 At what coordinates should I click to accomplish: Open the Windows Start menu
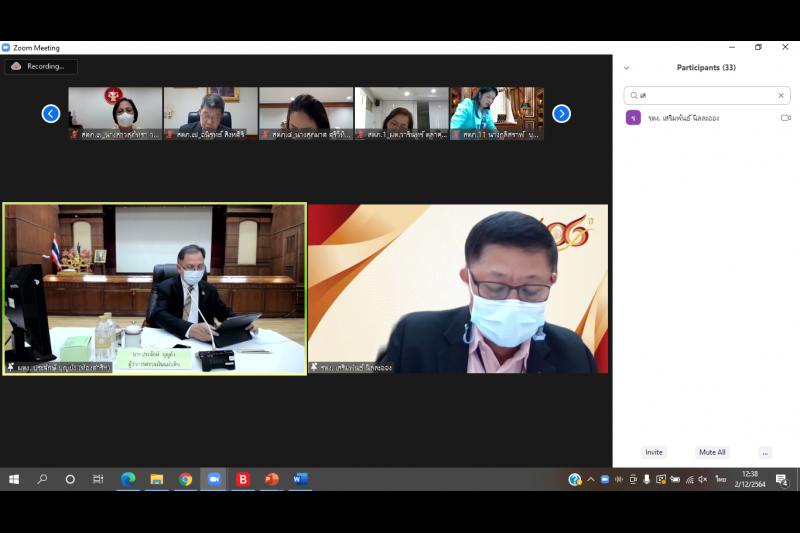(14, 479)
